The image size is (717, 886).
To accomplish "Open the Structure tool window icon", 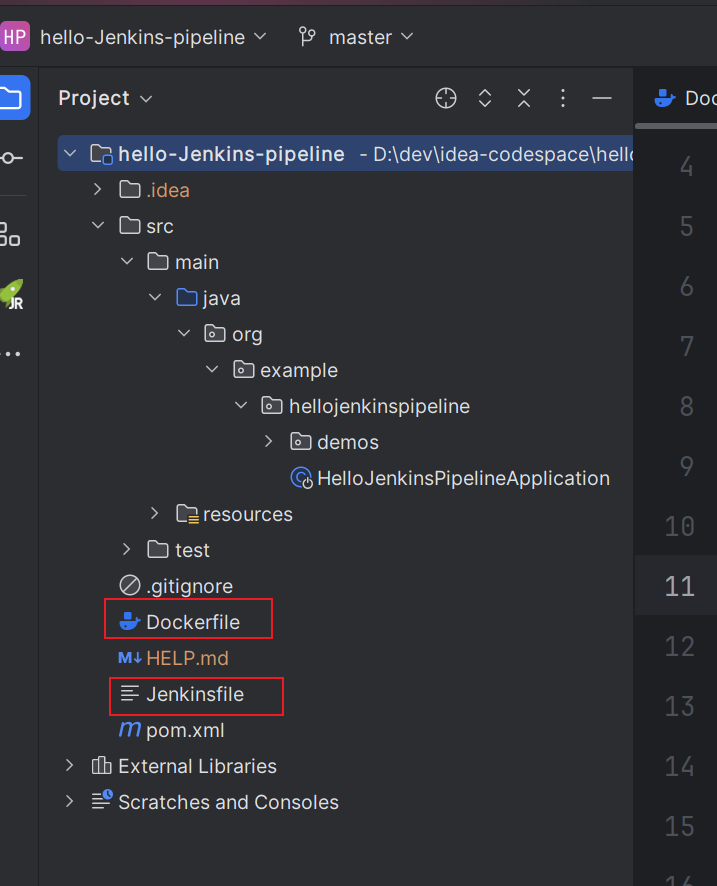I will [x=10, y=233].
